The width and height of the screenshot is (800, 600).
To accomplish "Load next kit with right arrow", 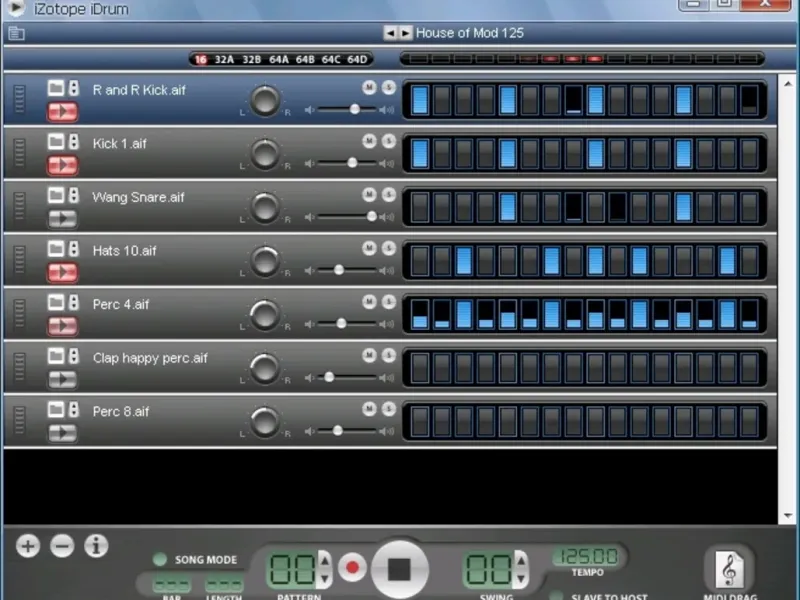I will tap(406, 33).
